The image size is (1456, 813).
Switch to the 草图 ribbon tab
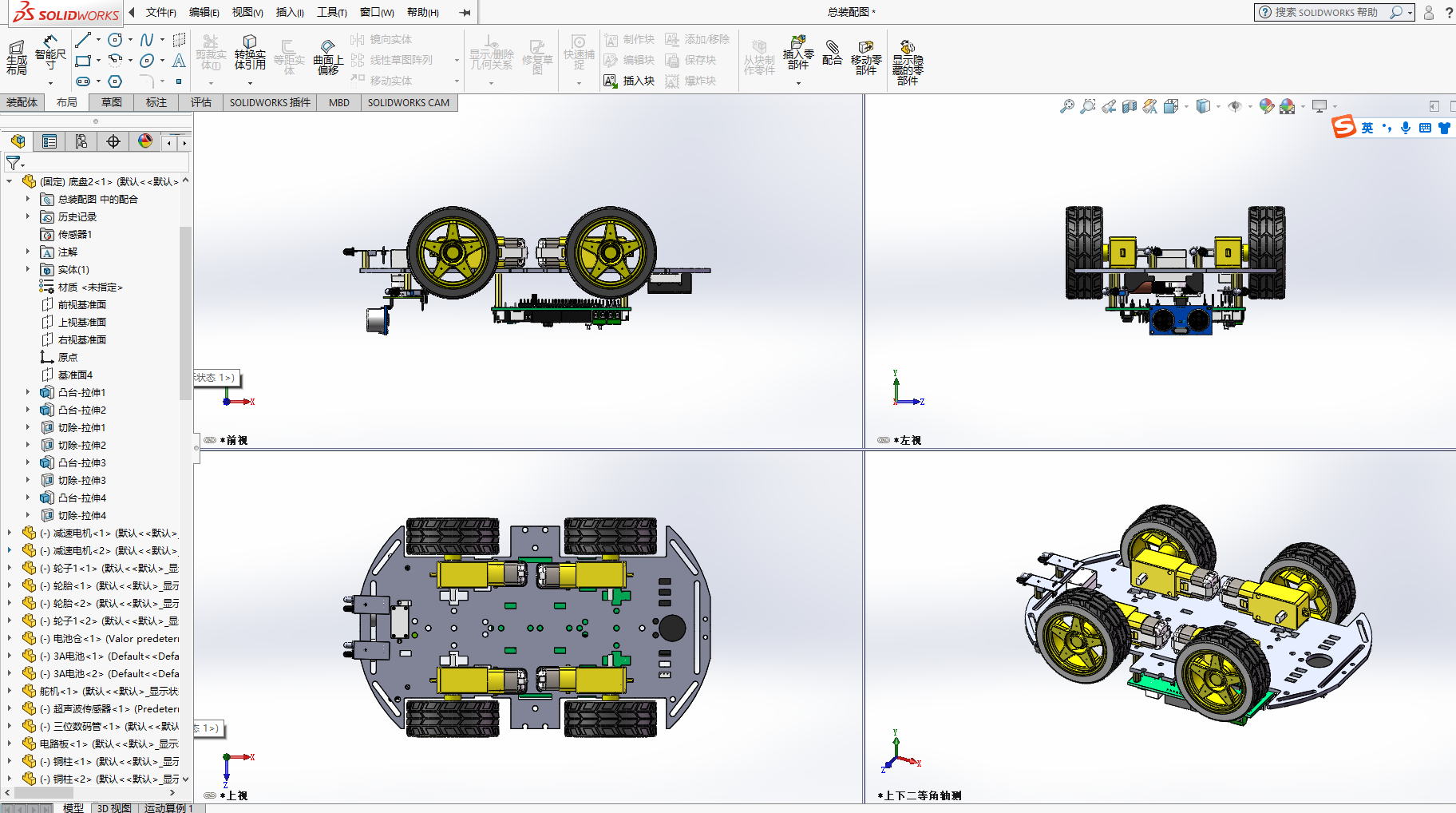(x=112, y=102)
